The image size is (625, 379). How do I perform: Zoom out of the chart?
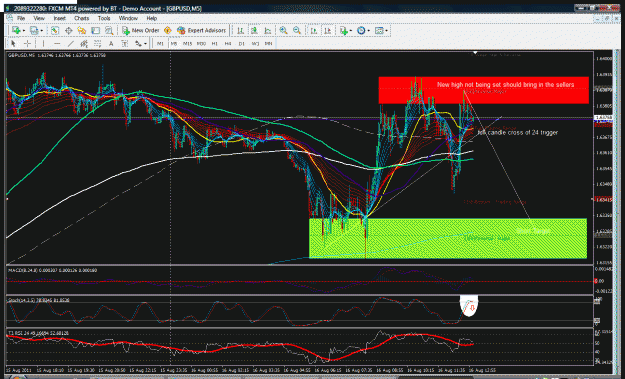[297, 30]
